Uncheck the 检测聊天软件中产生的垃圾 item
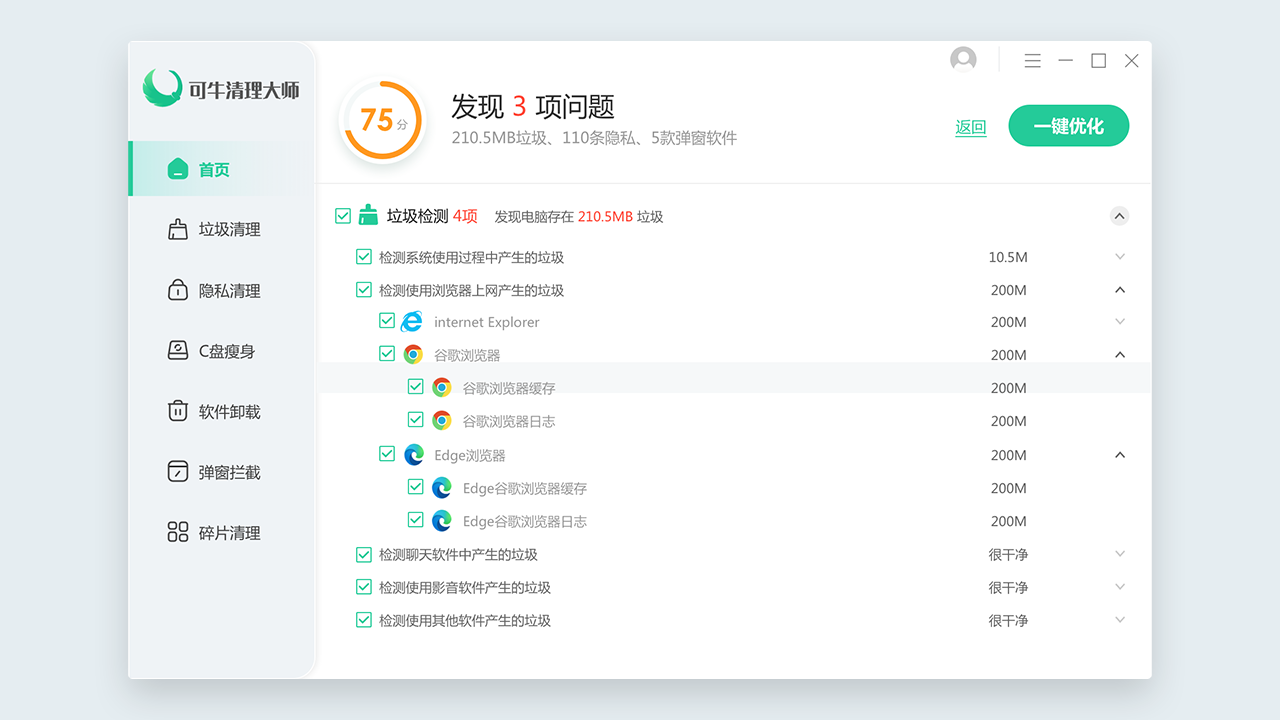The width and height of the screenshot is (1280, 720). pyautogui.click(x=363, y=554)
